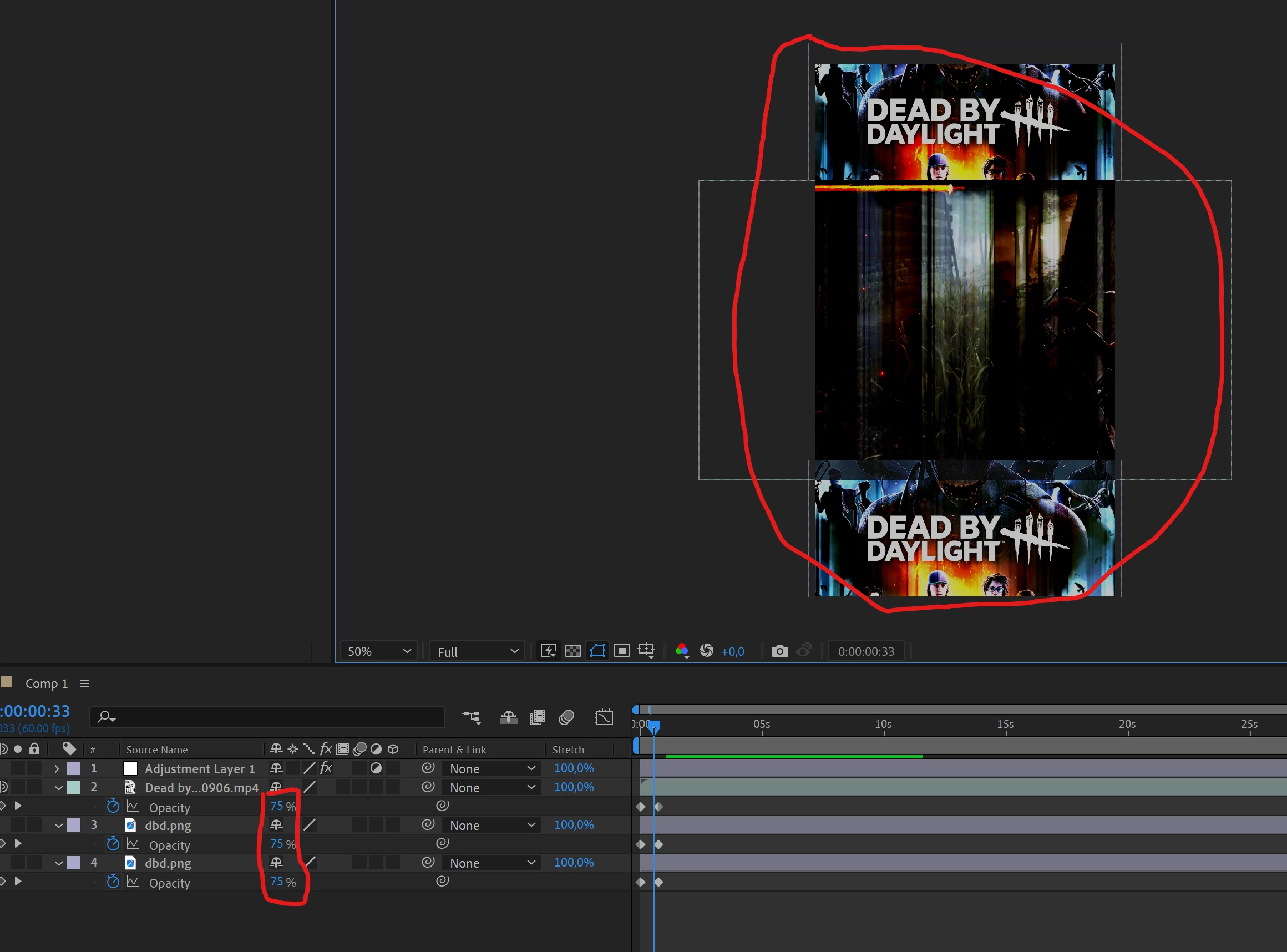The height and width of the screenshot is (952, 1287).
Task: Click the viewer timecode 0:00:00:33 button
Action: (x=865, y=651)
